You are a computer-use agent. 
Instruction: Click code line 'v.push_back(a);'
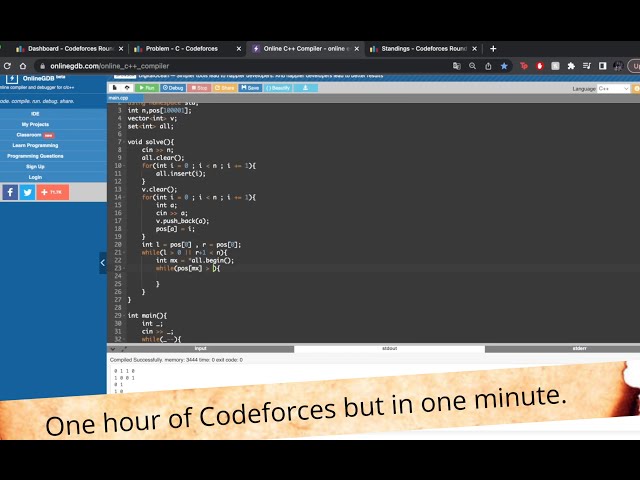pyautogui.click(x=182, y=221)
